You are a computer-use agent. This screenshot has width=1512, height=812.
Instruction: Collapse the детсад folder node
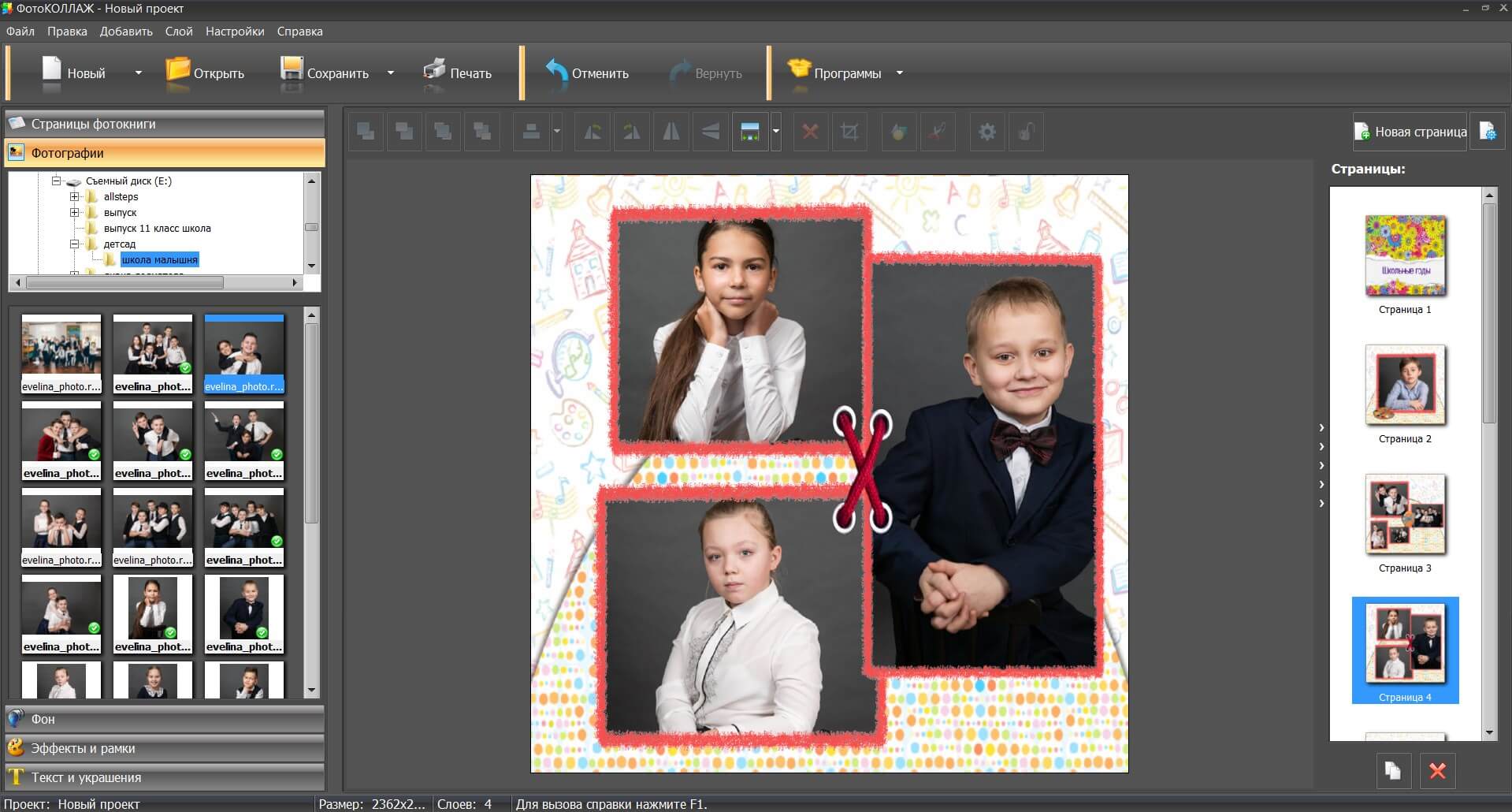pyautogui.click(x=75, y=244)
